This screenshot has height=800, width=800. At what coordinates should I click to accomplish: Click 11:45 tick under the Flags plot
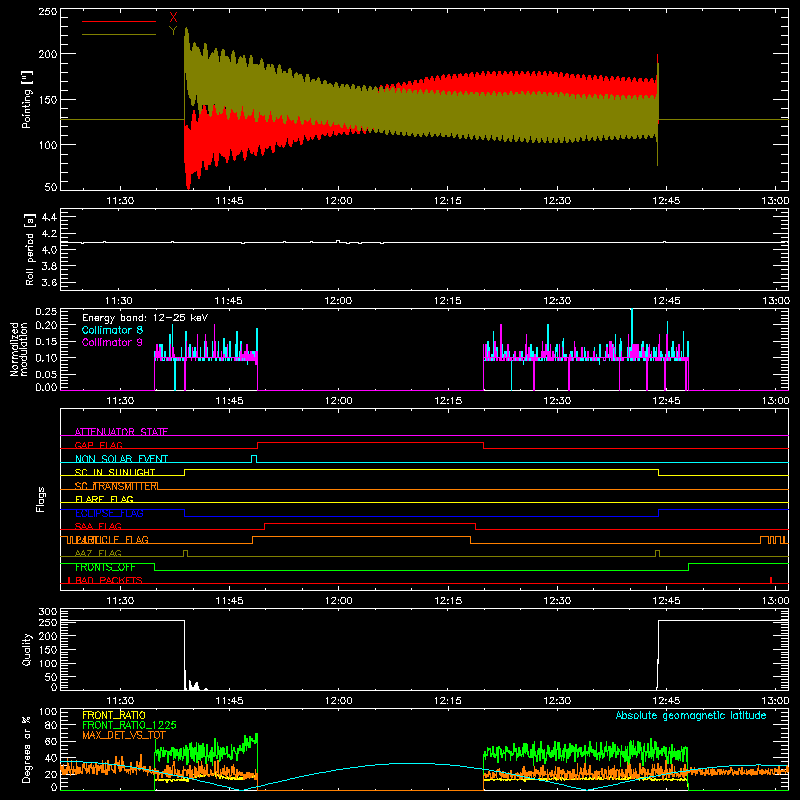(229, 601)
